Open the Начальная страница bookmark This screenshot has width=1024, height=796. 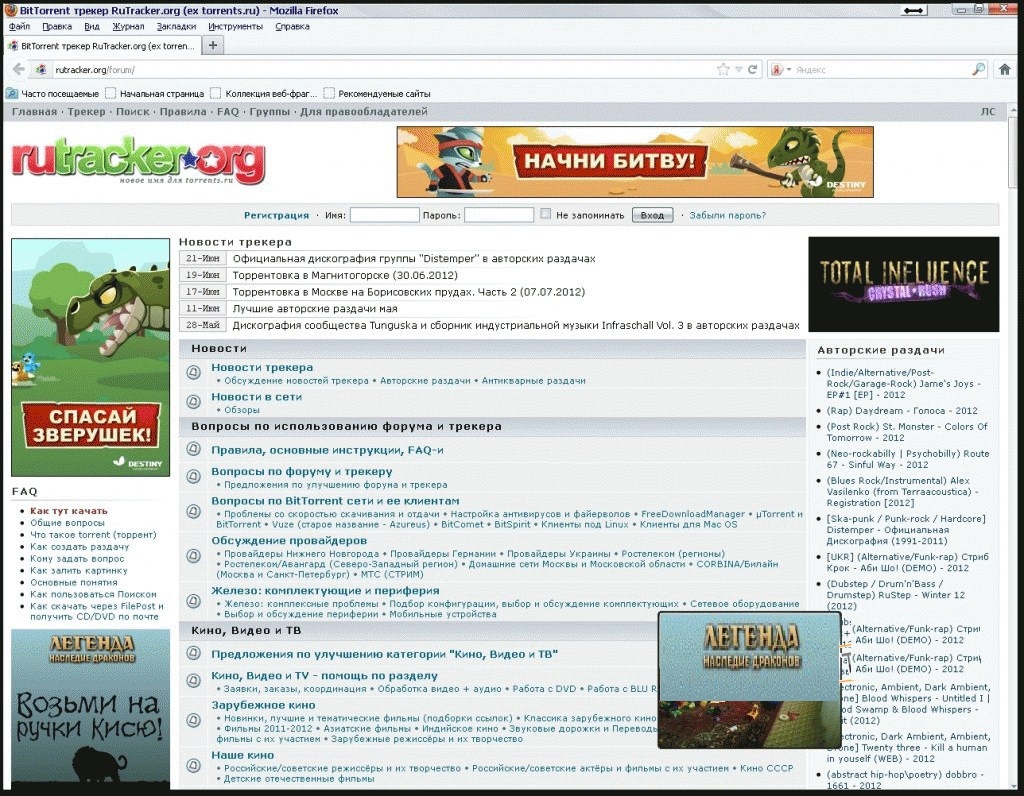(x=155, y=93)
